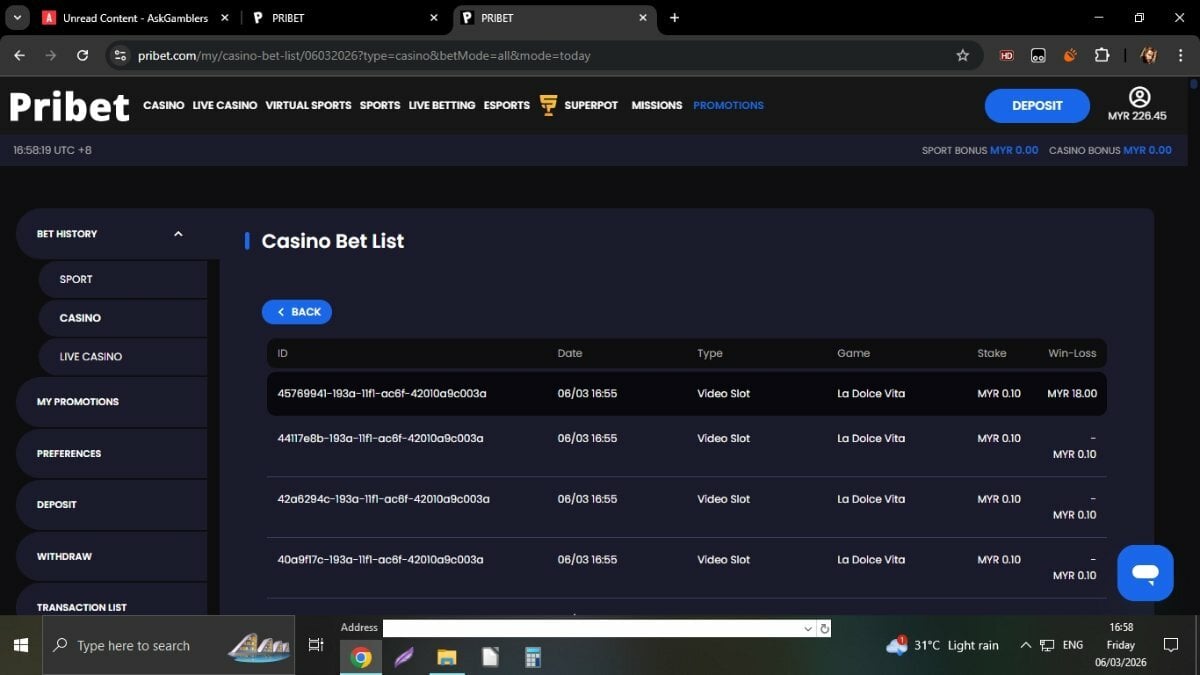The image size is (1200, 675).
Task: Bookmark this page with the star icon
Action: tap(962, 56)
